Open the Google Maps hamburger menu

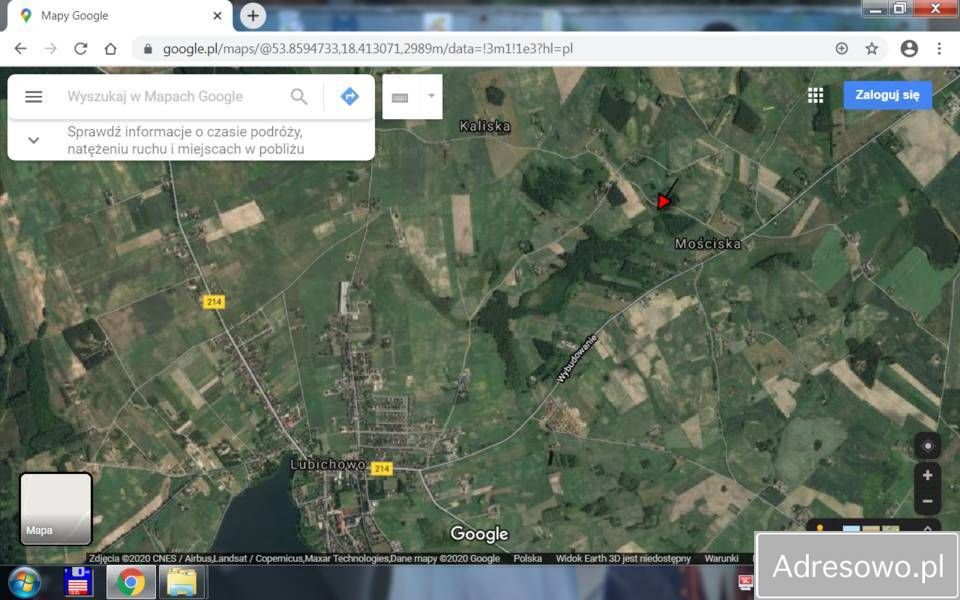point(34,97)
